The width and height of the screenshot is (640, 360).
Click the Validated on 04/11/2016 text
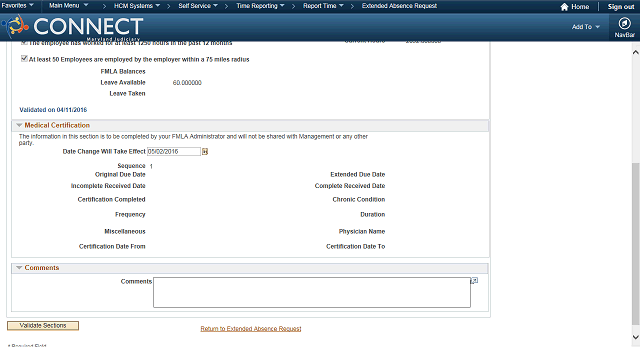[x=53, y=110]
